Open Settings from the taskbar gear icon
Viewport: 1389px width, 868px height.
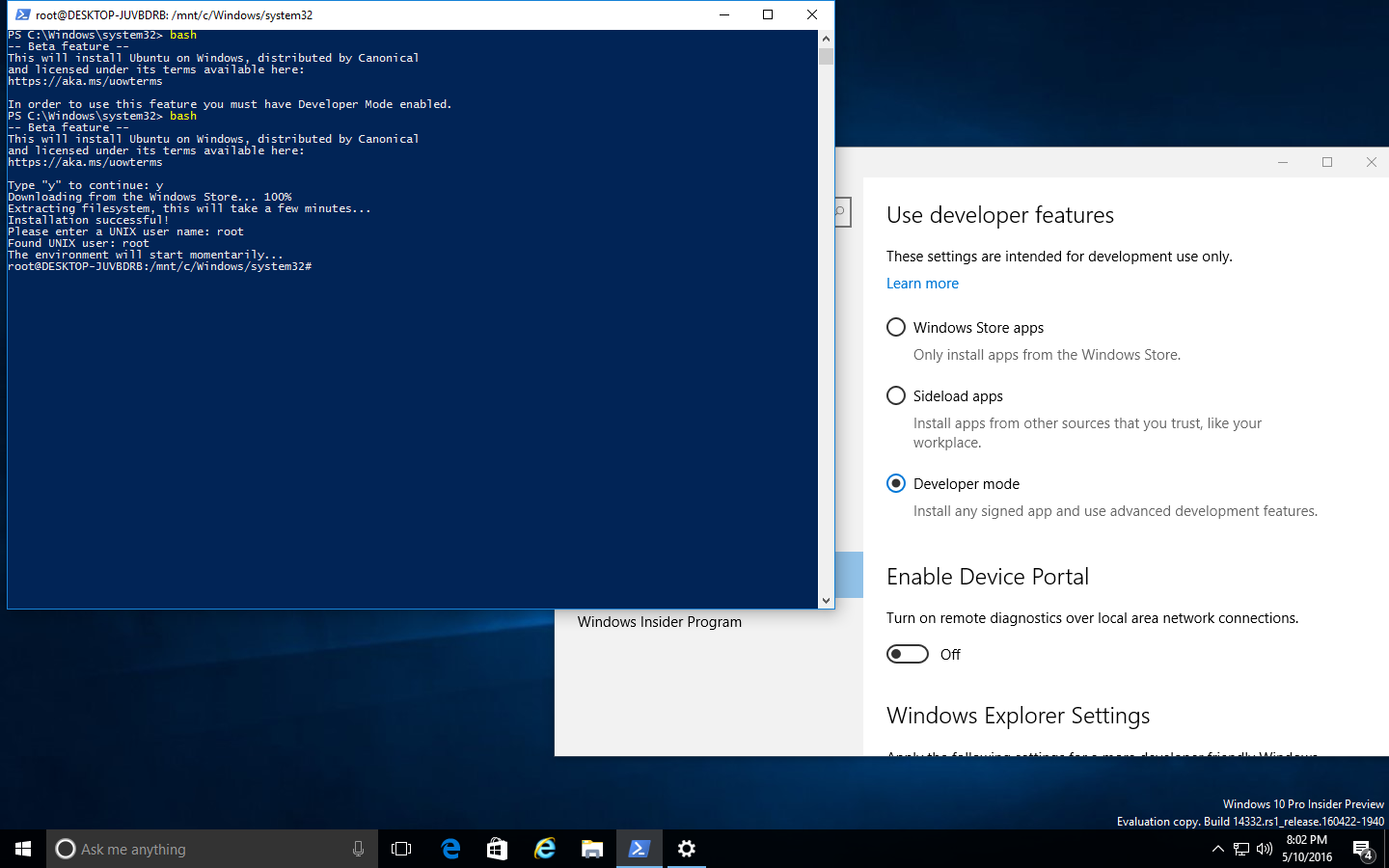(686, 849)
